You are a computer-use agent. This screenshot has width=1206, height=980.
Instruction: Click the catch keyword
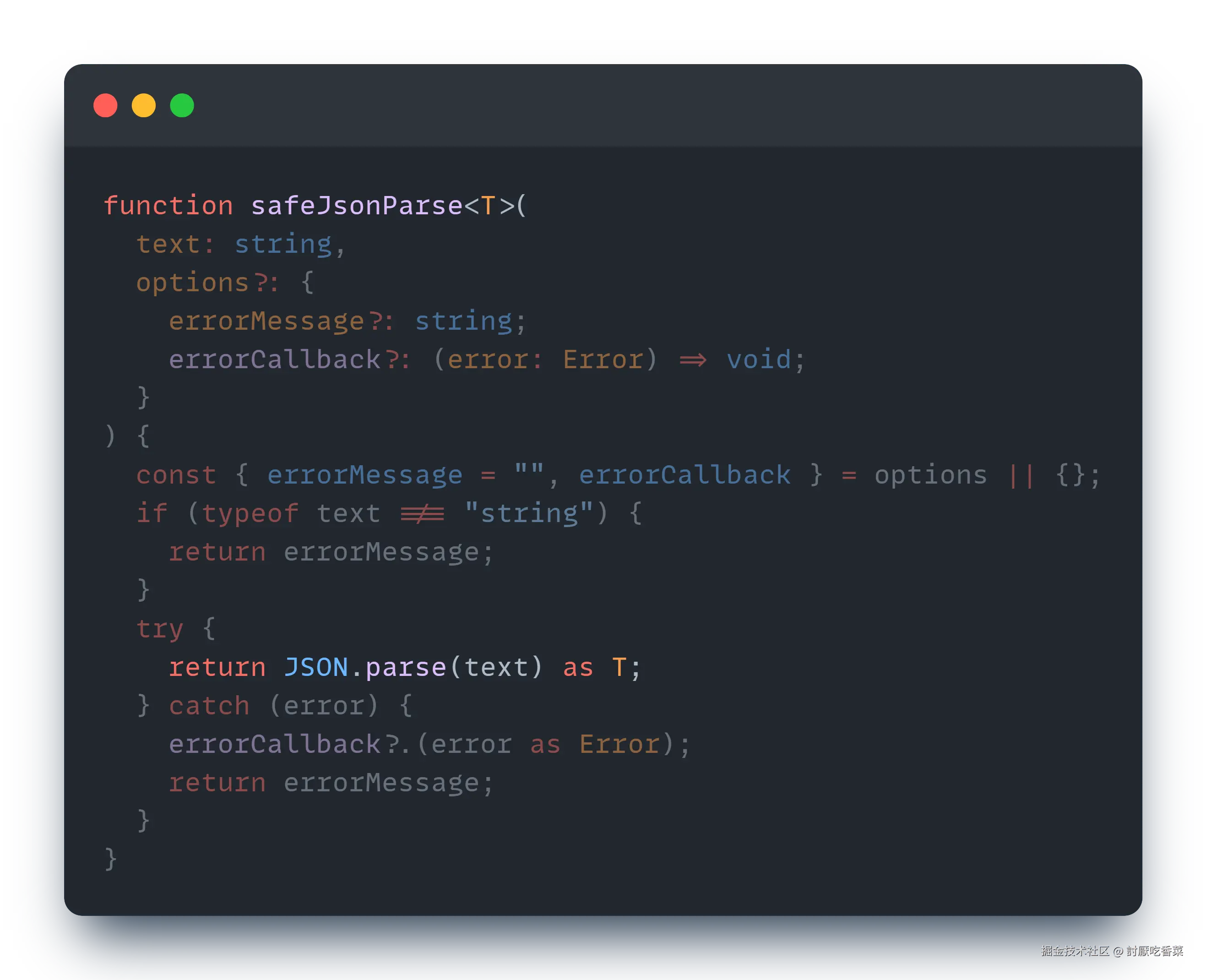(x=209, y=706)
